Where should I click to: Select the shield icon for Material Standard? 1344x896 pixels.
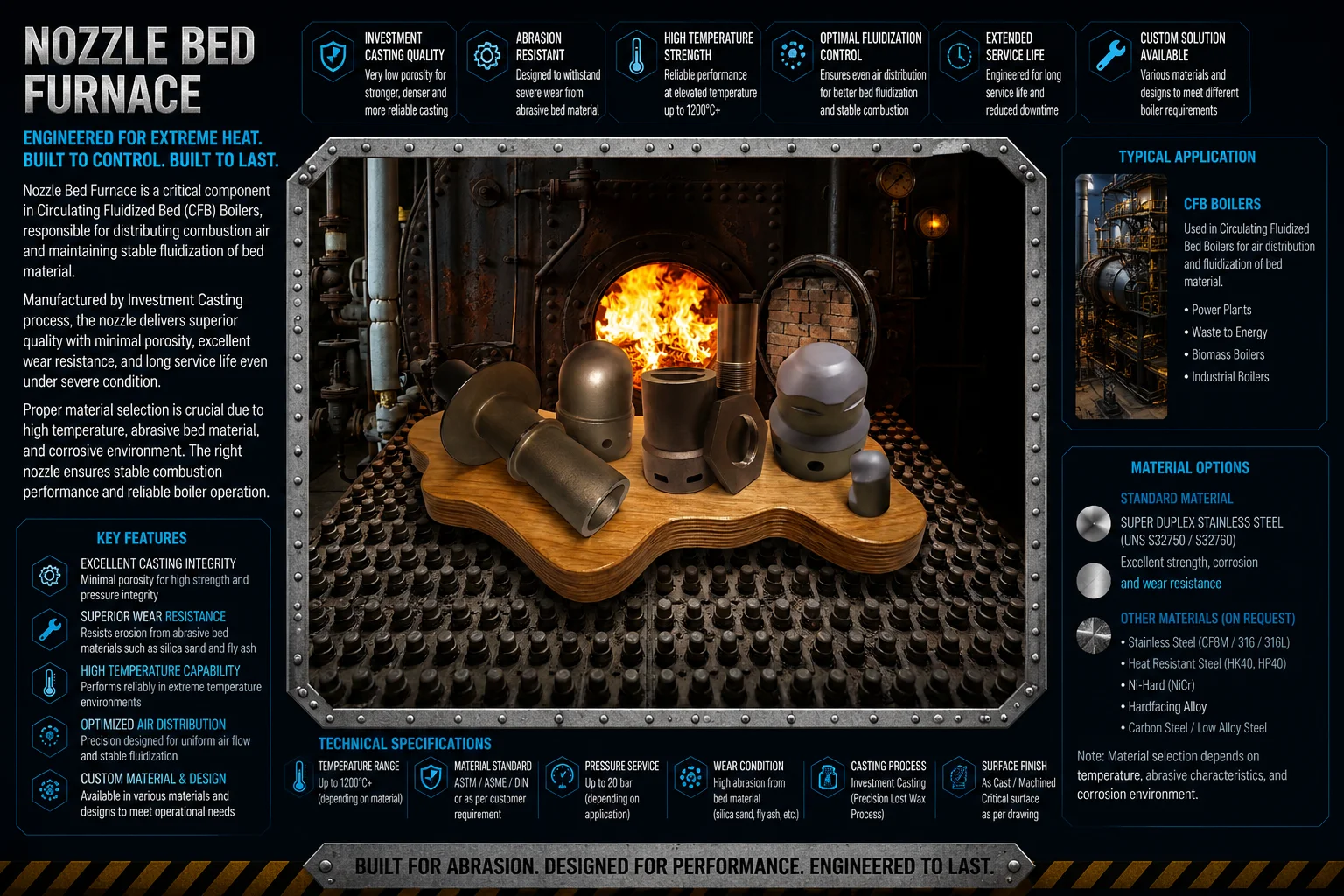point(430,777)
